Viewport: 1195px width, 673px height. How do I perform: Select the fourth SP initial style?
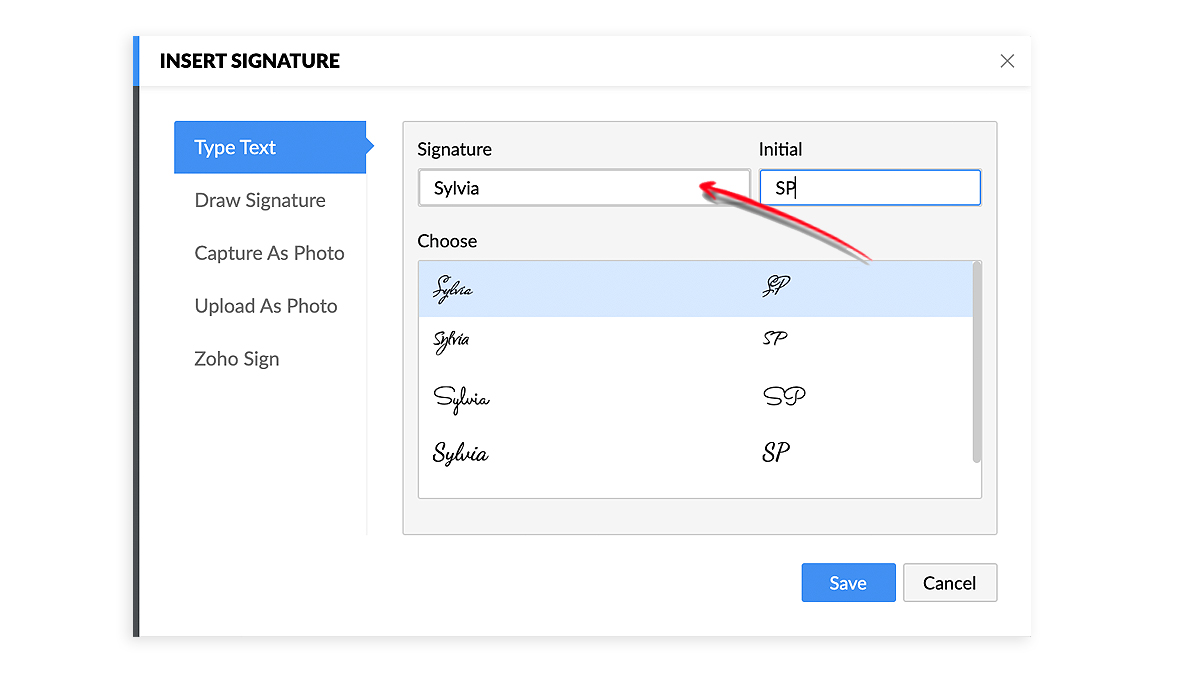(x=776, y=452)
